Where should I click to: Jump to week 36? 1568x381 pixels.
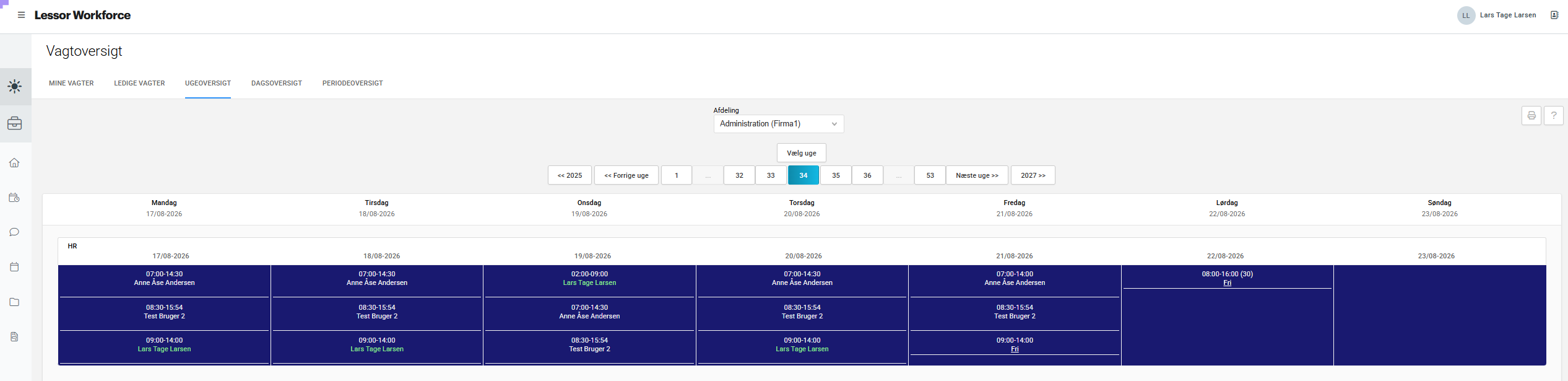point(867,175)
